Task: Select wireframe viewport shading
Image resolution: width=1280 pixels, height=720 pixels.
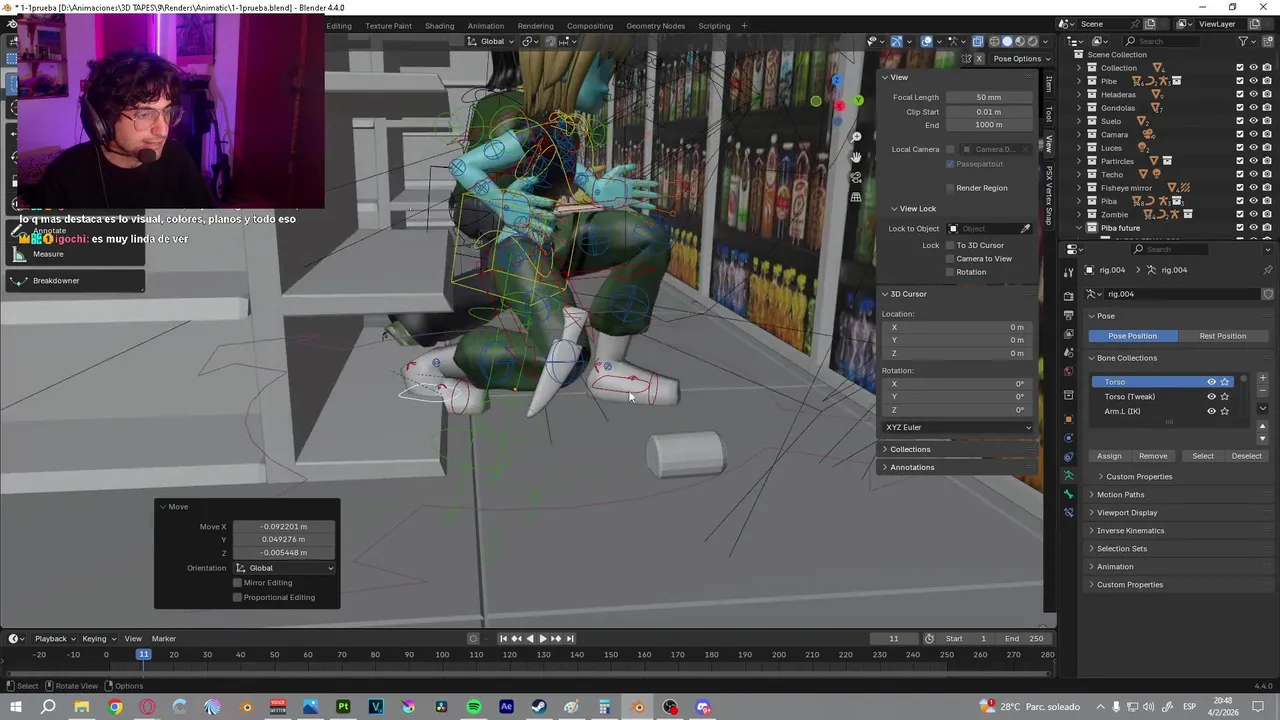Action: (x=994, y=41)
